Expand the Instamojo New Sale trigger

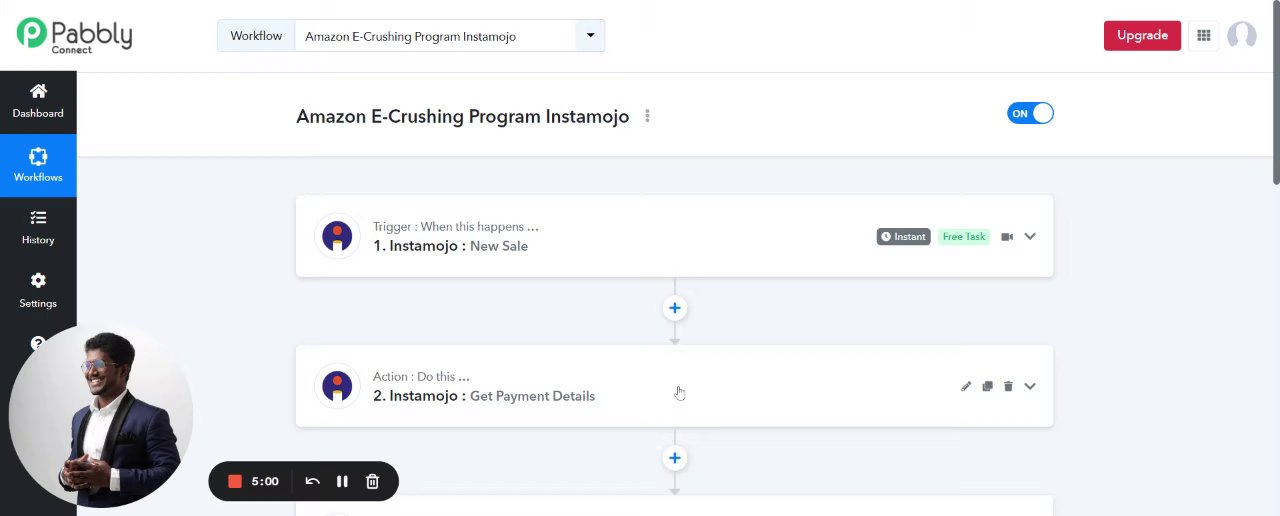[1030, 237]
